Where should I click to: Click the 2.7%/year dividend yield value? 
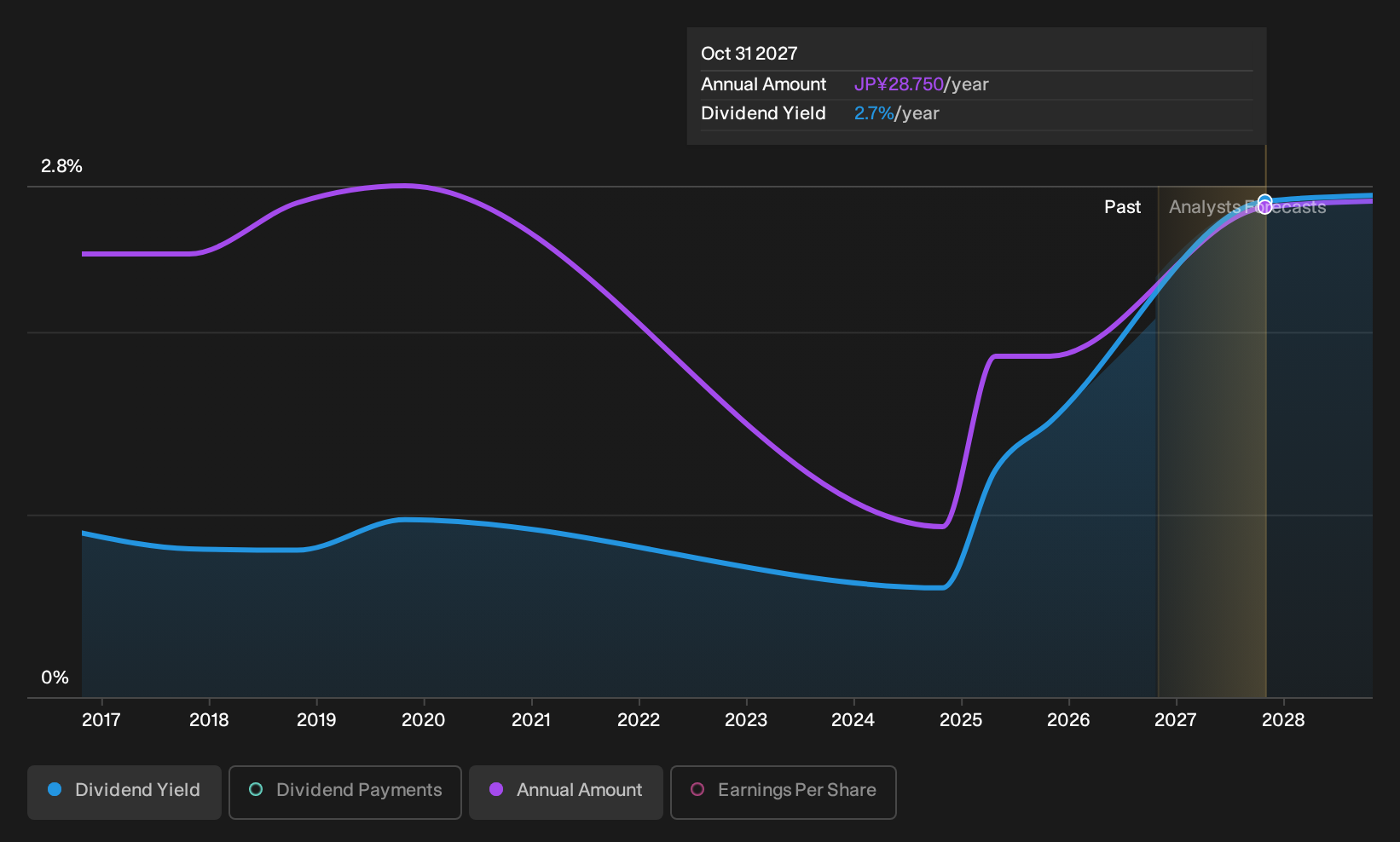(x=897, y=113)
